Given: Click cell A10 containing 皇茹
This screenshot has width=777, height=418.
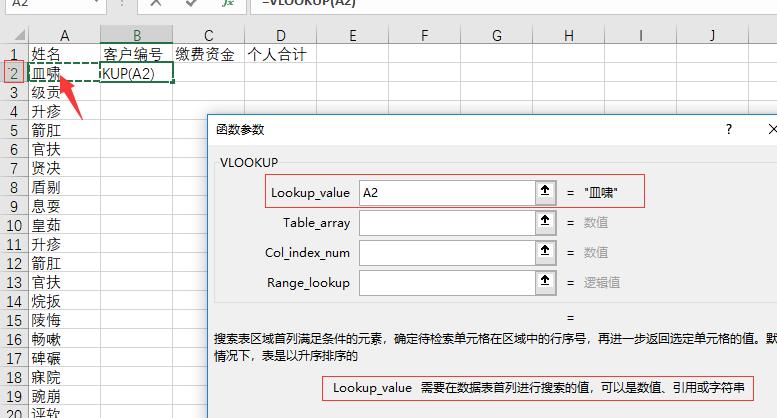Looking at the screenshot, I should click(x=64, y=225).
